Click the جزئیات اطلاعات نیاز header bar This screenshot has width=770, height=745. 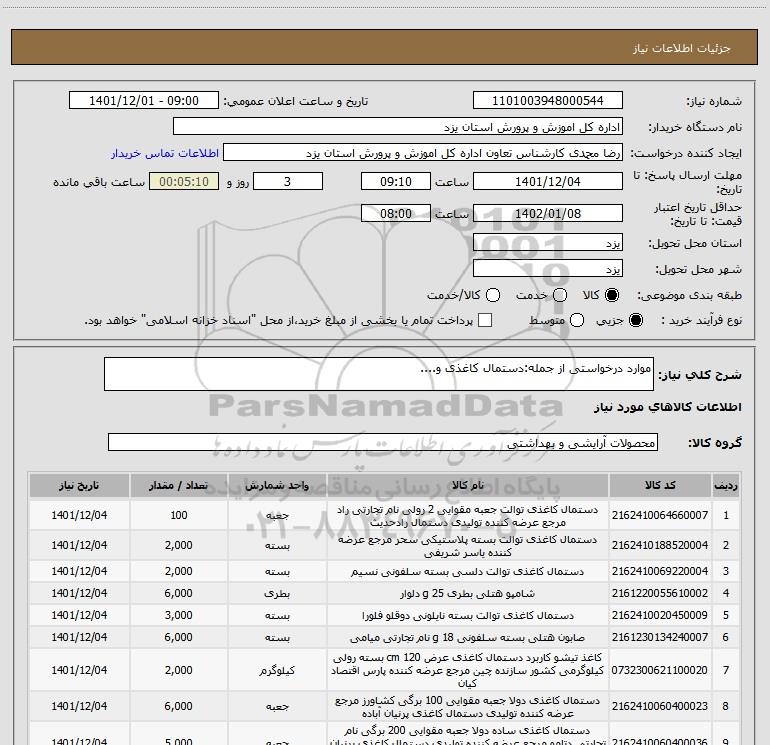click(385, 47)
